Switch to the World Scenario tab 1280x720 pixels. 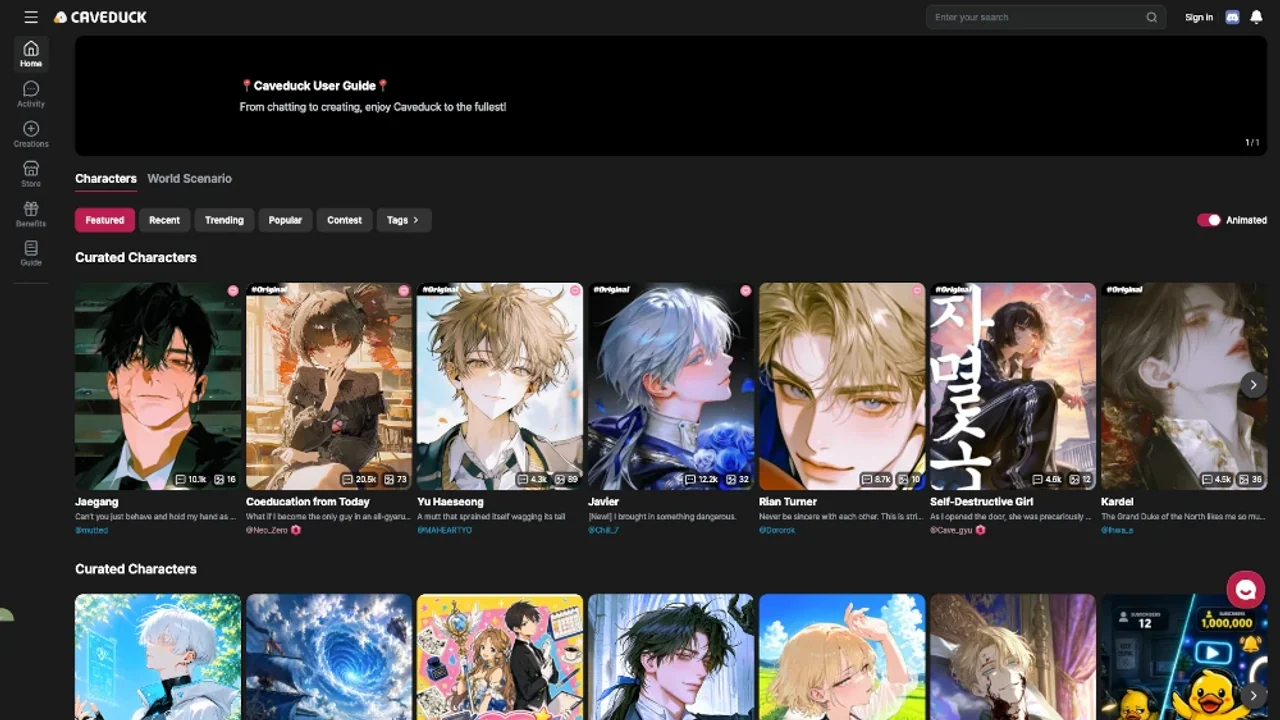pos(189,178)
